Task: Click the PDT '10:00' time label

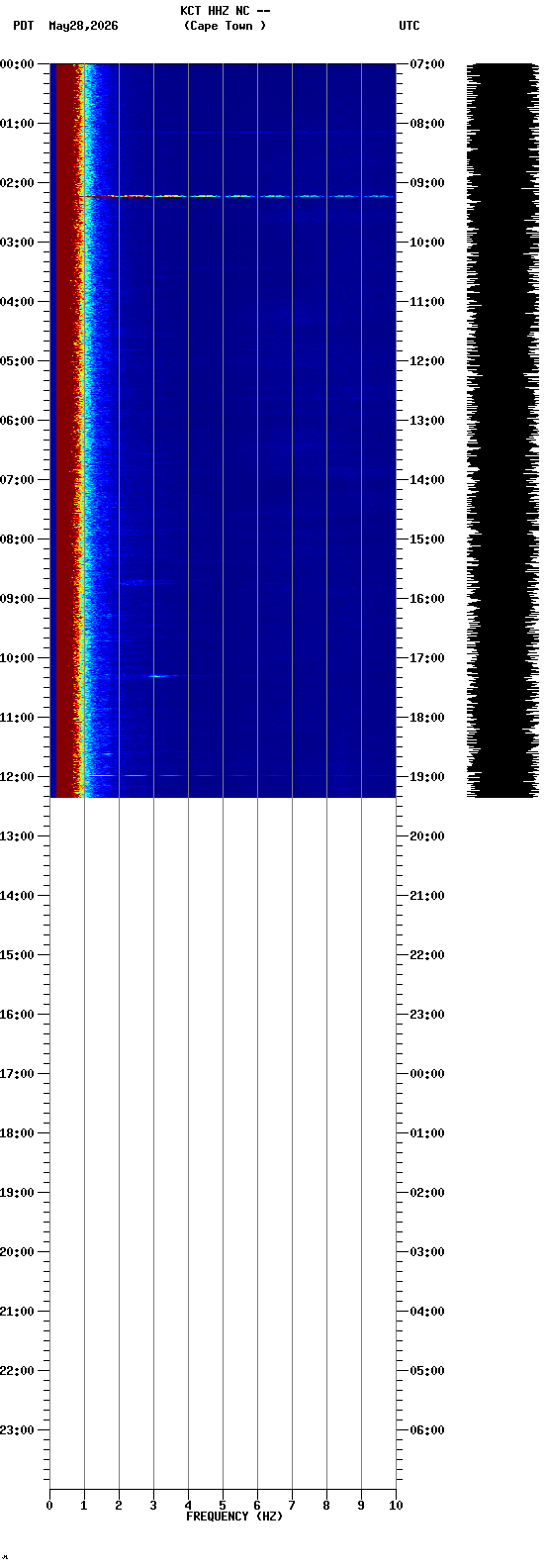Action: coord(17,658)
